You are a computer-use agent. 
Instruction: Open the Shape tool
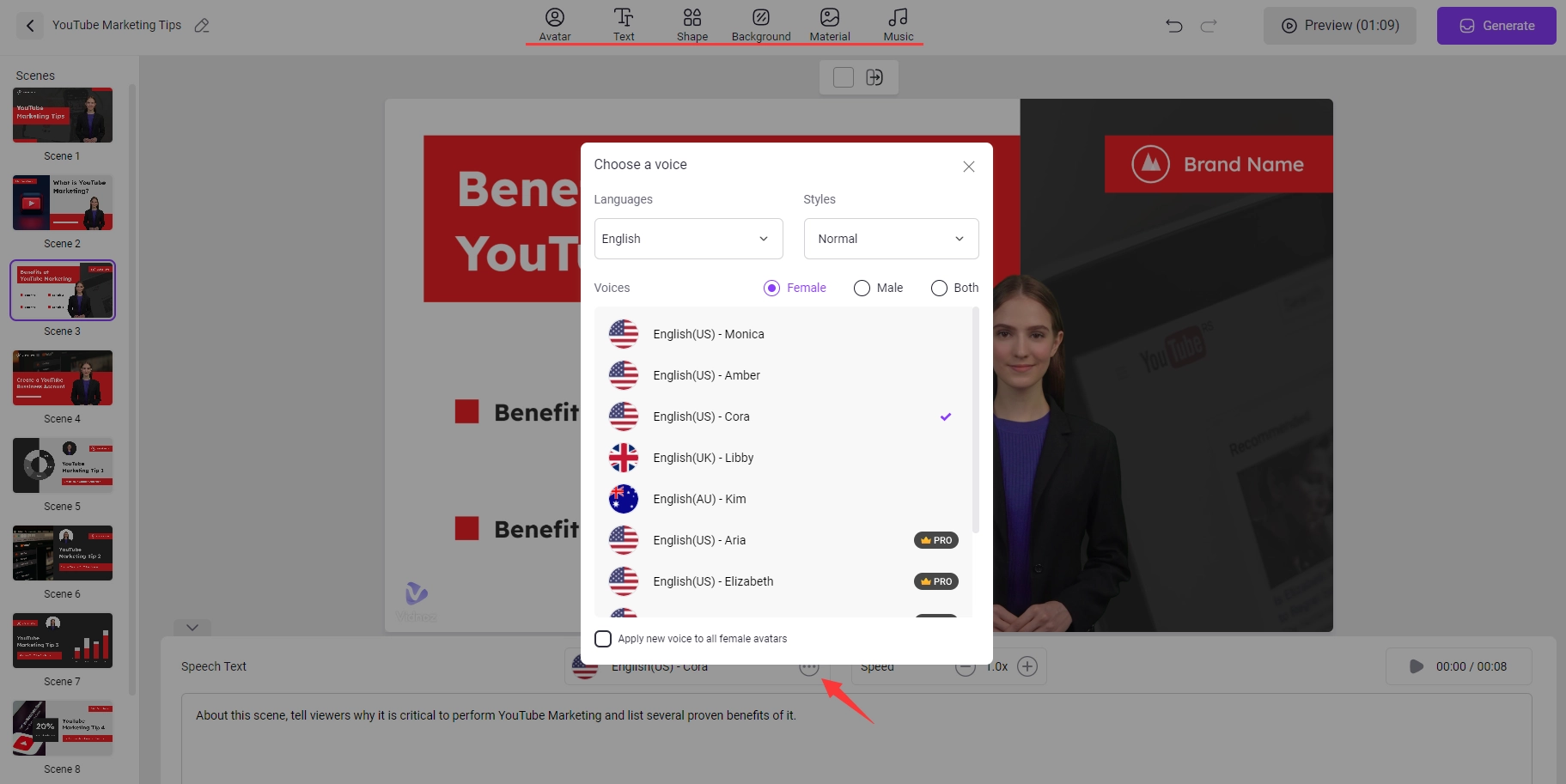(x=692, y=24)
